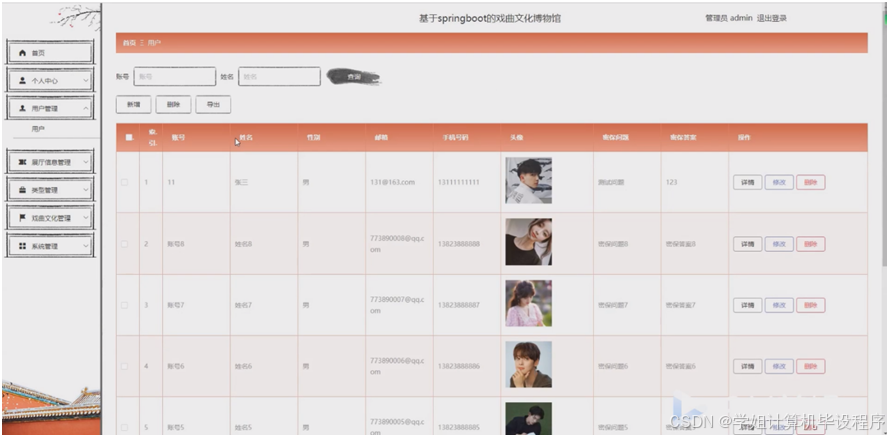Open 详情 for 账号8 row
889x437 pixels.
click(747, 244)
